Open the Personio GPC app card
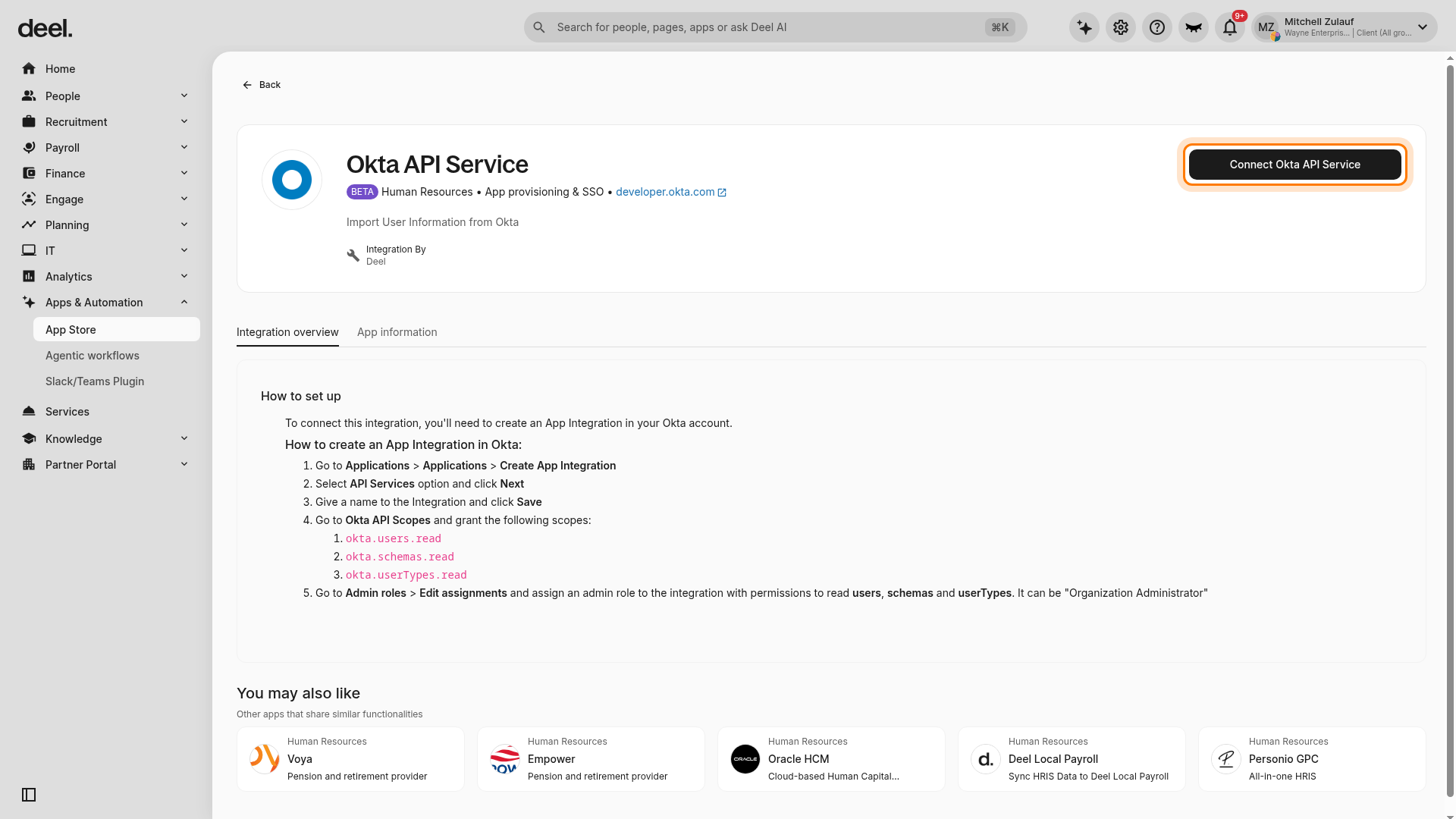 tap(1312, 759)
